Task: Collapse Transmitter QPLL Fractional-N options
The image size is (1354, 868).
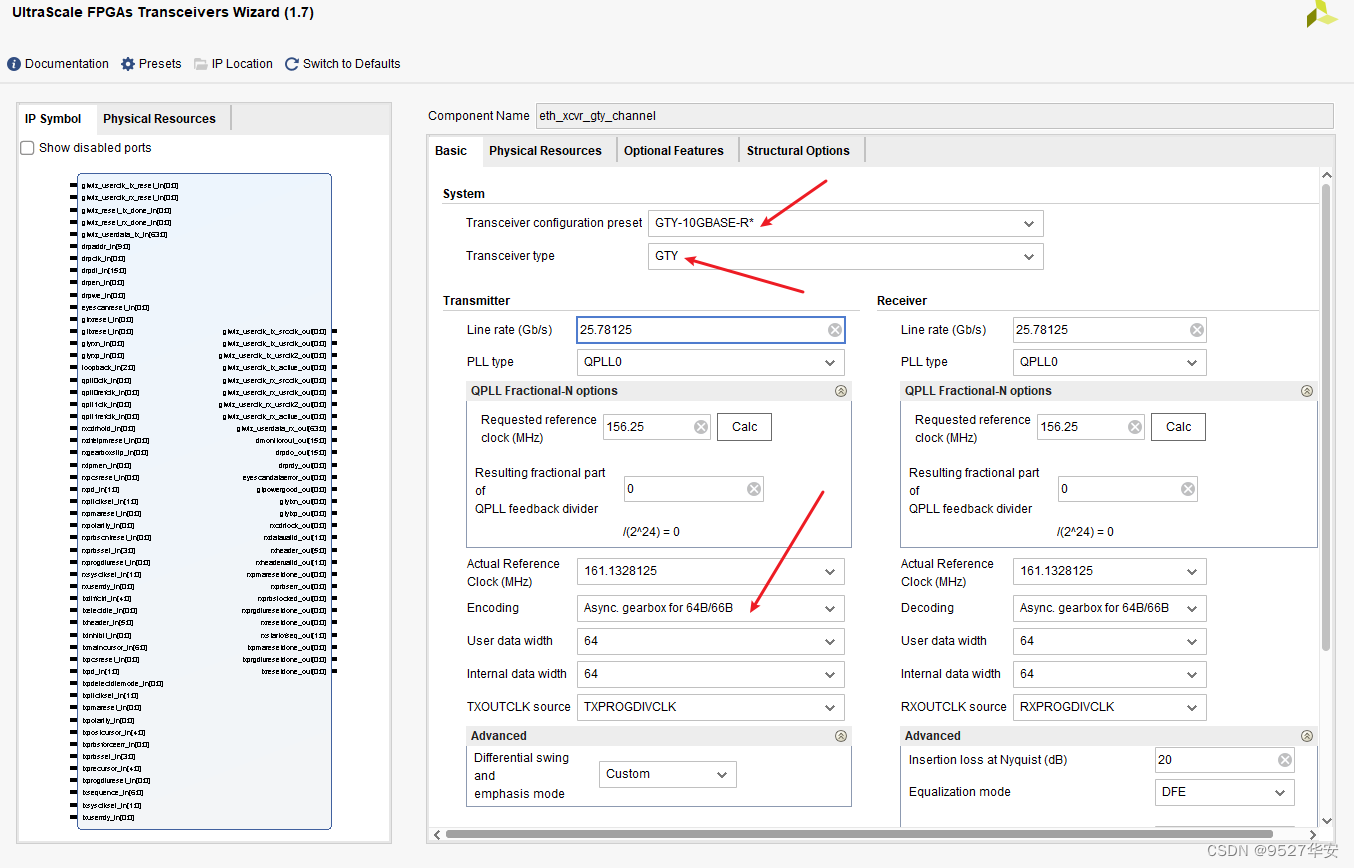Action: pos(841,391)
